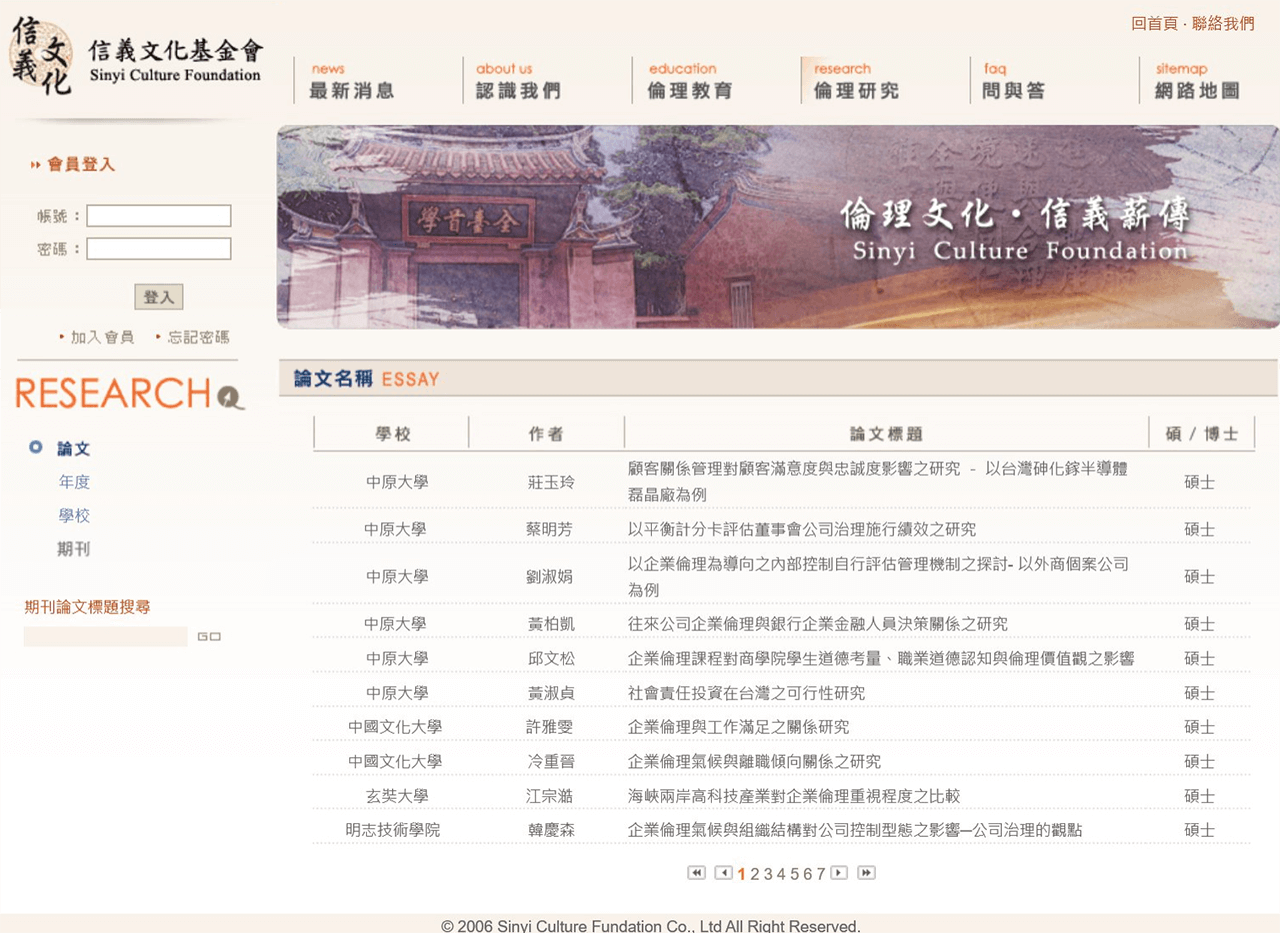The width and height of the screenshot is (1280, 933).
Task: Open the 認識我們 about us menu
Action: (518, 82)
